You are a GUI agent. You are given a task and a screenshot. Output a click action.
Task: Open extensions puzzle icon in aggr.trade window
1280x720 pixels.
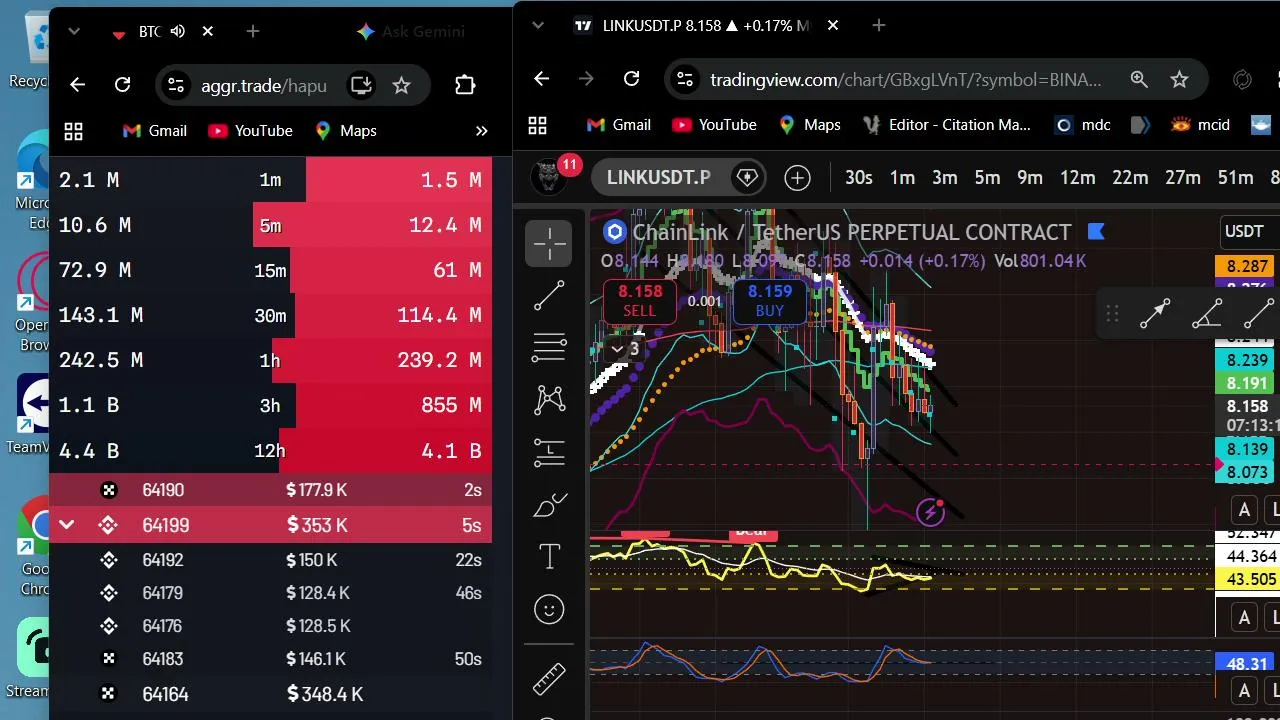point(465,85)
